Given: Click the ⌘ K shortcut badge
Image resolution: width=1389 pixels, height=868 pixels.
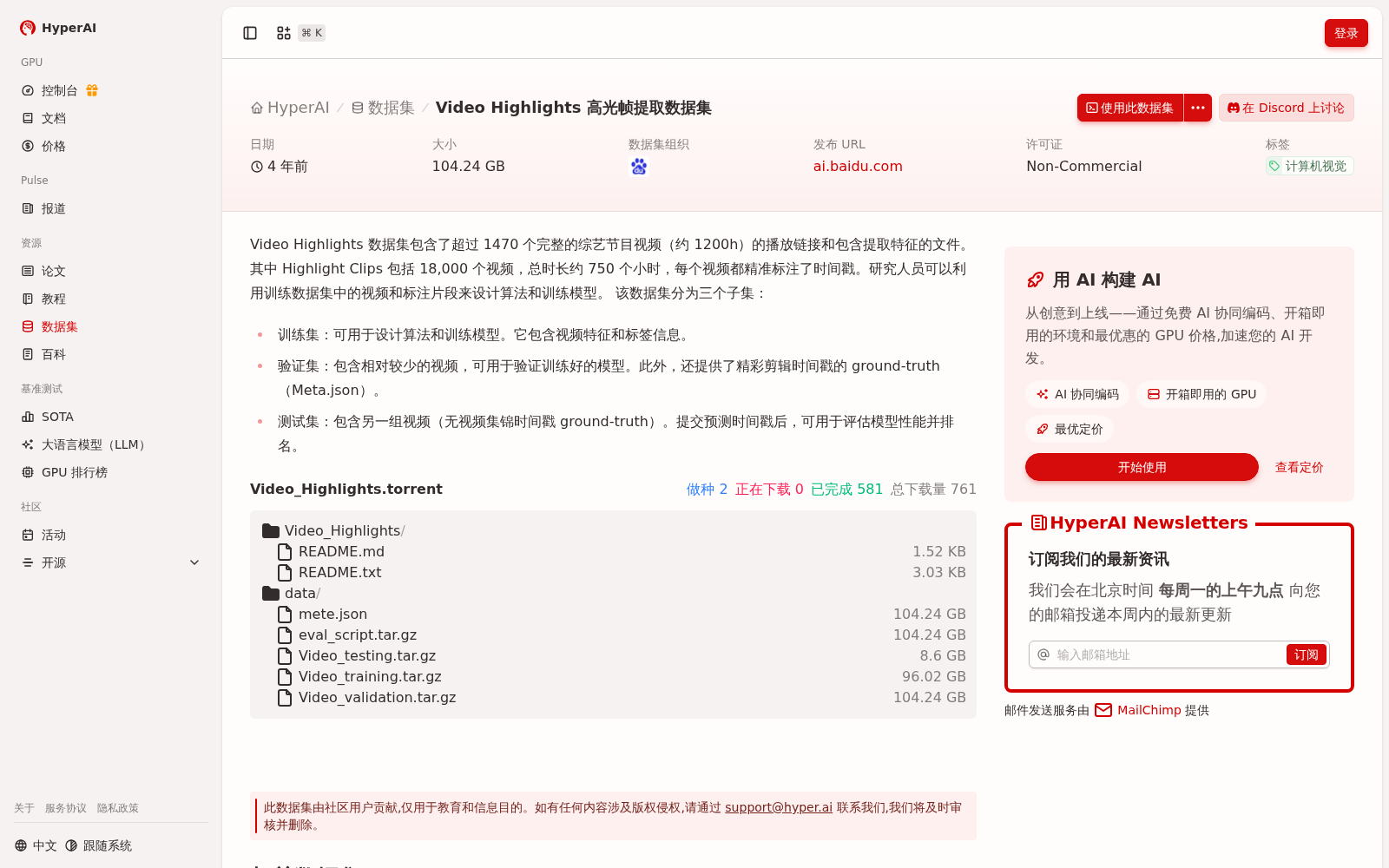Looking at the screenshot, I should tap(312, 33).
